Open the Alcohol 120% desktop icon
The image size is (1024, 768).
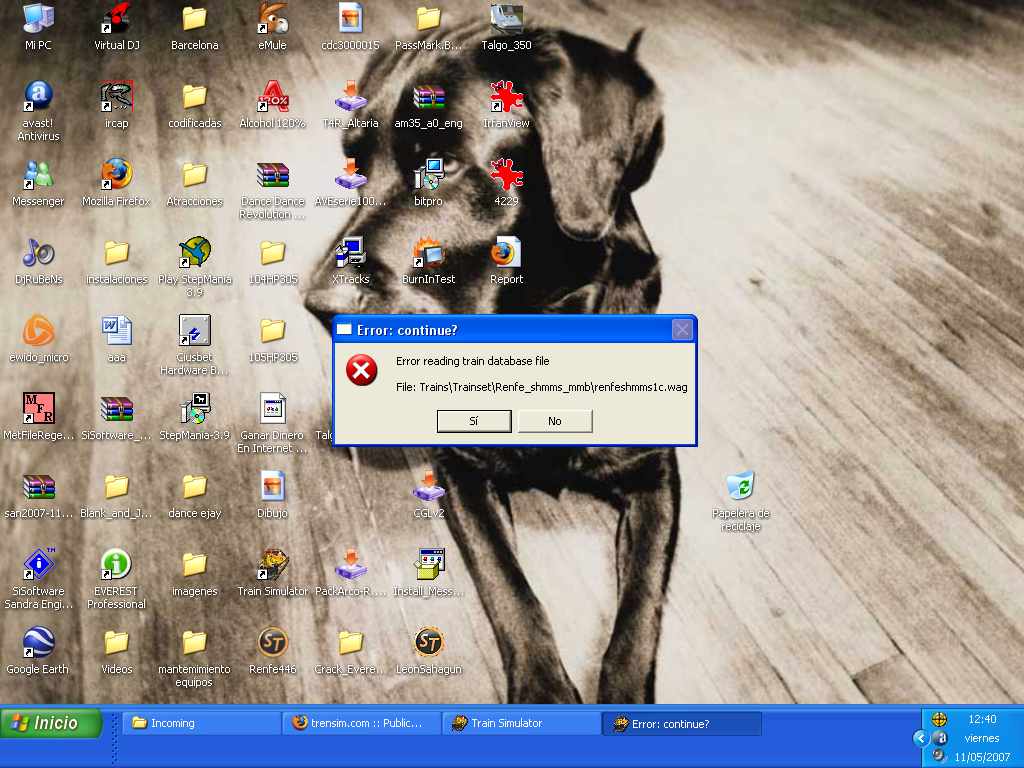[x=272, y=97]
